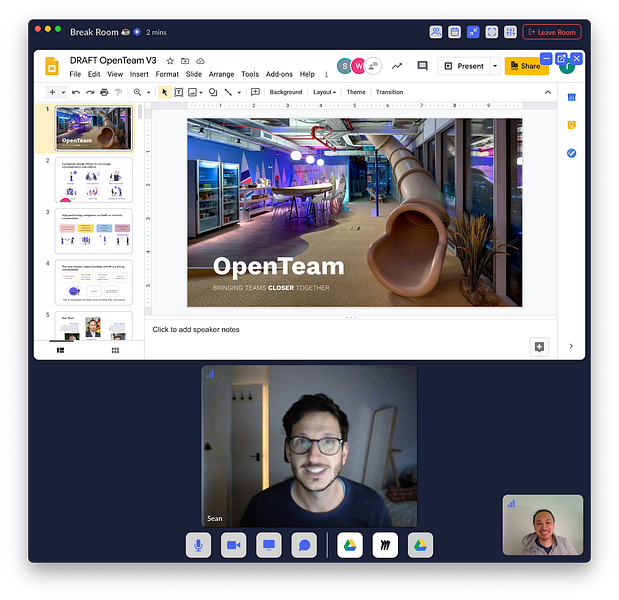Open the View menu

[115, 74]
